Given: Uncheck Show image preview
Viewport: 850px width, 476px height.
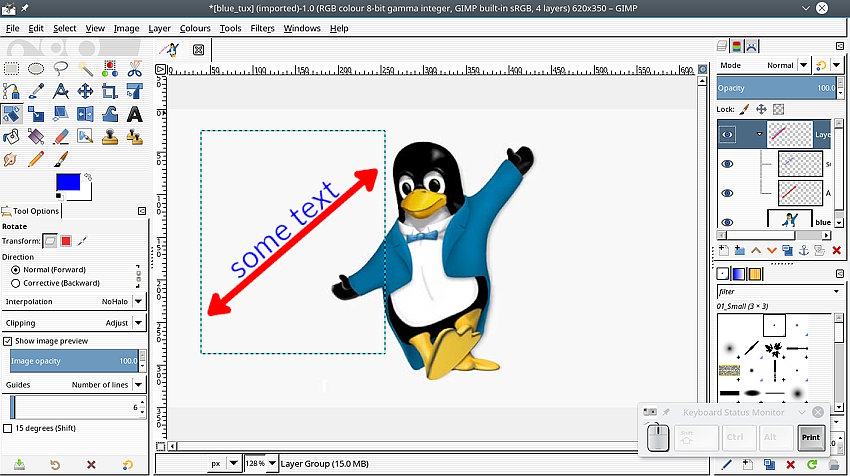Looking at the screenshot, I should pos(8,341).
